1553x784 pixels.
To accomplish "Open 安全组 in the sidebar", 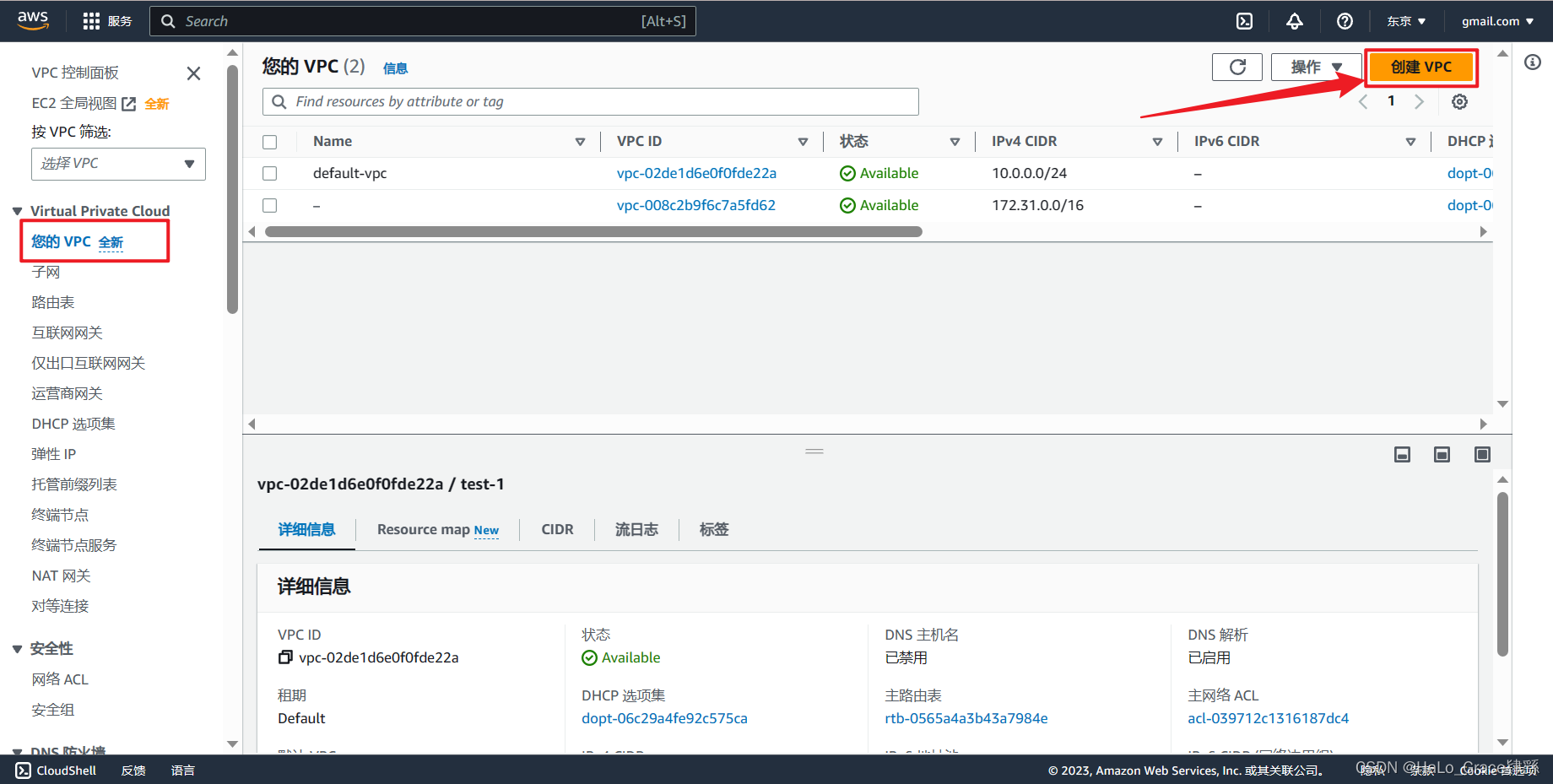I will click(53, 710).
